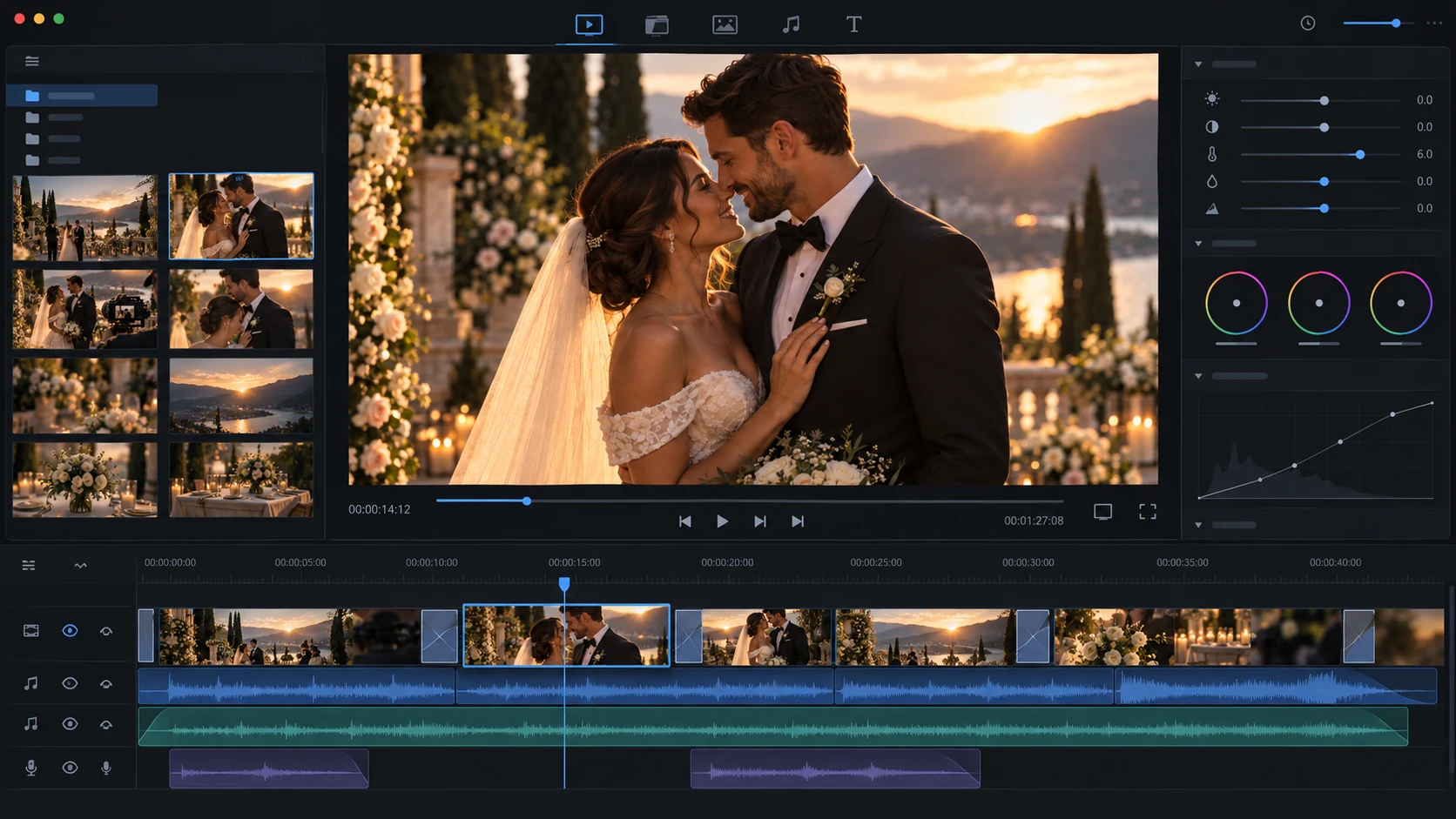This screenshot has height=819, width=1456.
Task: Click the saturation droplet icon
Action: pos(1211,181)
